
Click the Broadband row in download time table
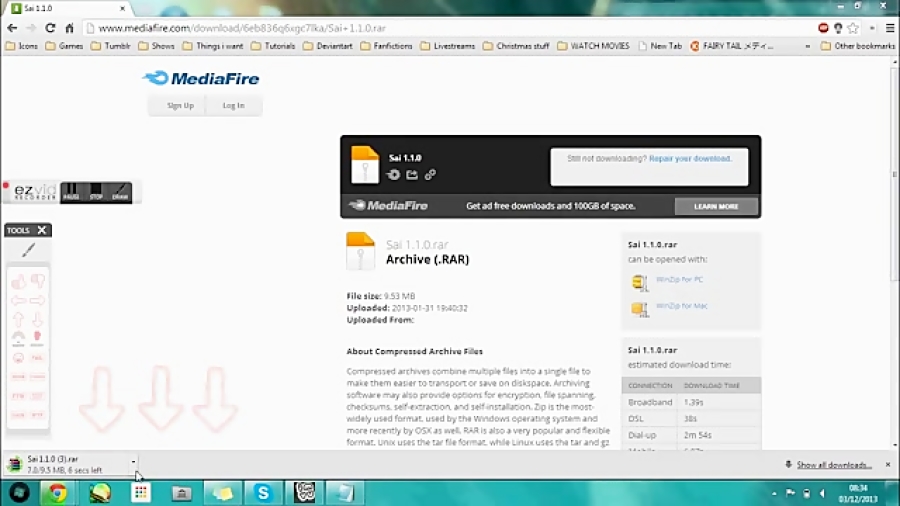point(691,402)
